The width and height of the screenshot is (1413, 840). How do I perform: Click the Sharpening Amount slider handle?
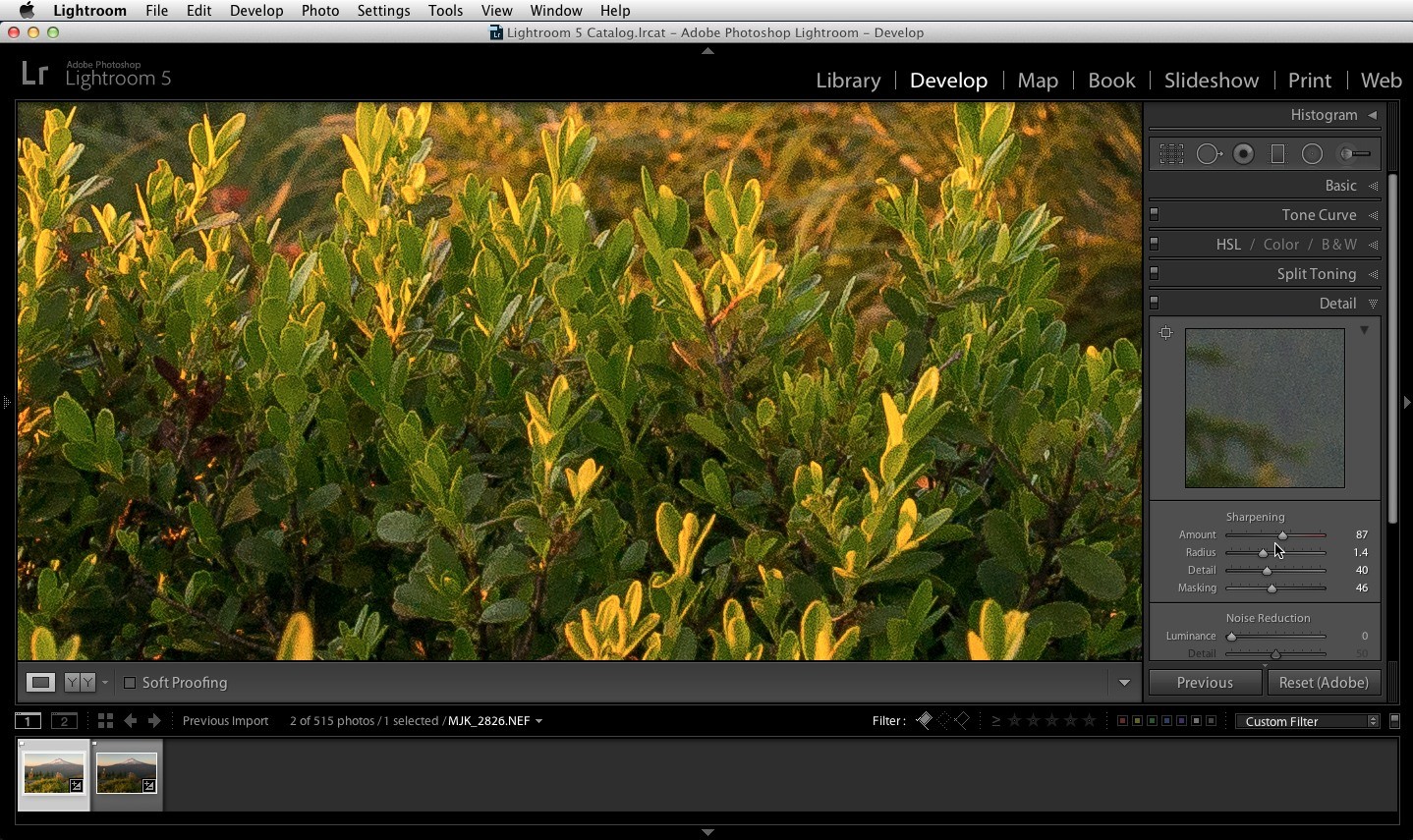(1282, 535)
